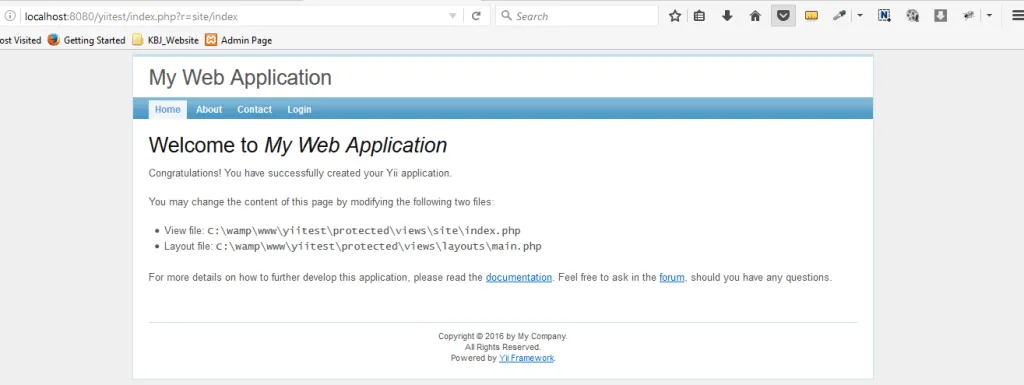This screenshot has width=1024, height=385.
Task: Click the Copyright © 2016 footer text
Action: coord(503,337)
